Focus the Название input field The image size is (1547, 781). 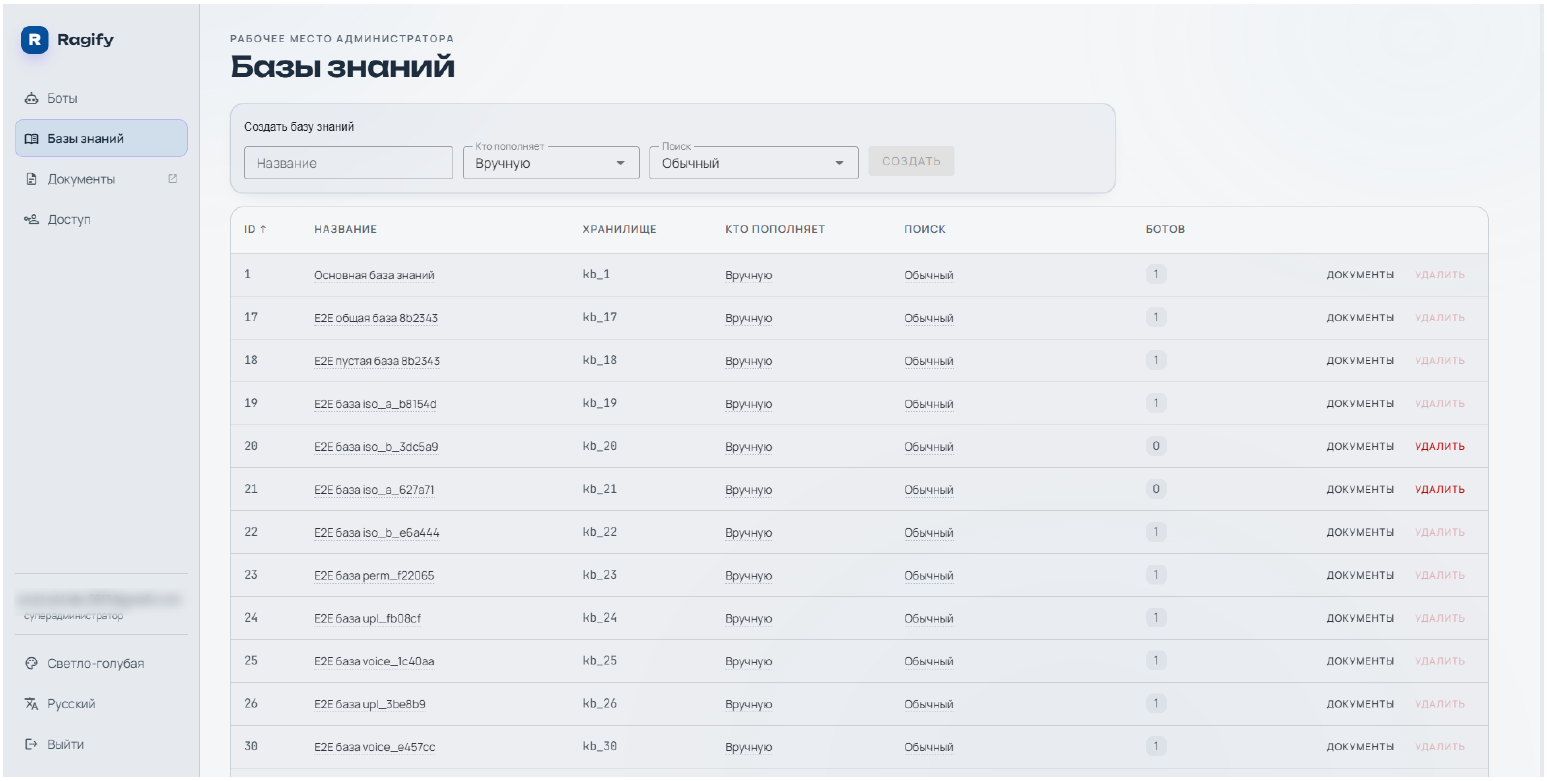[x=348, y=163]
